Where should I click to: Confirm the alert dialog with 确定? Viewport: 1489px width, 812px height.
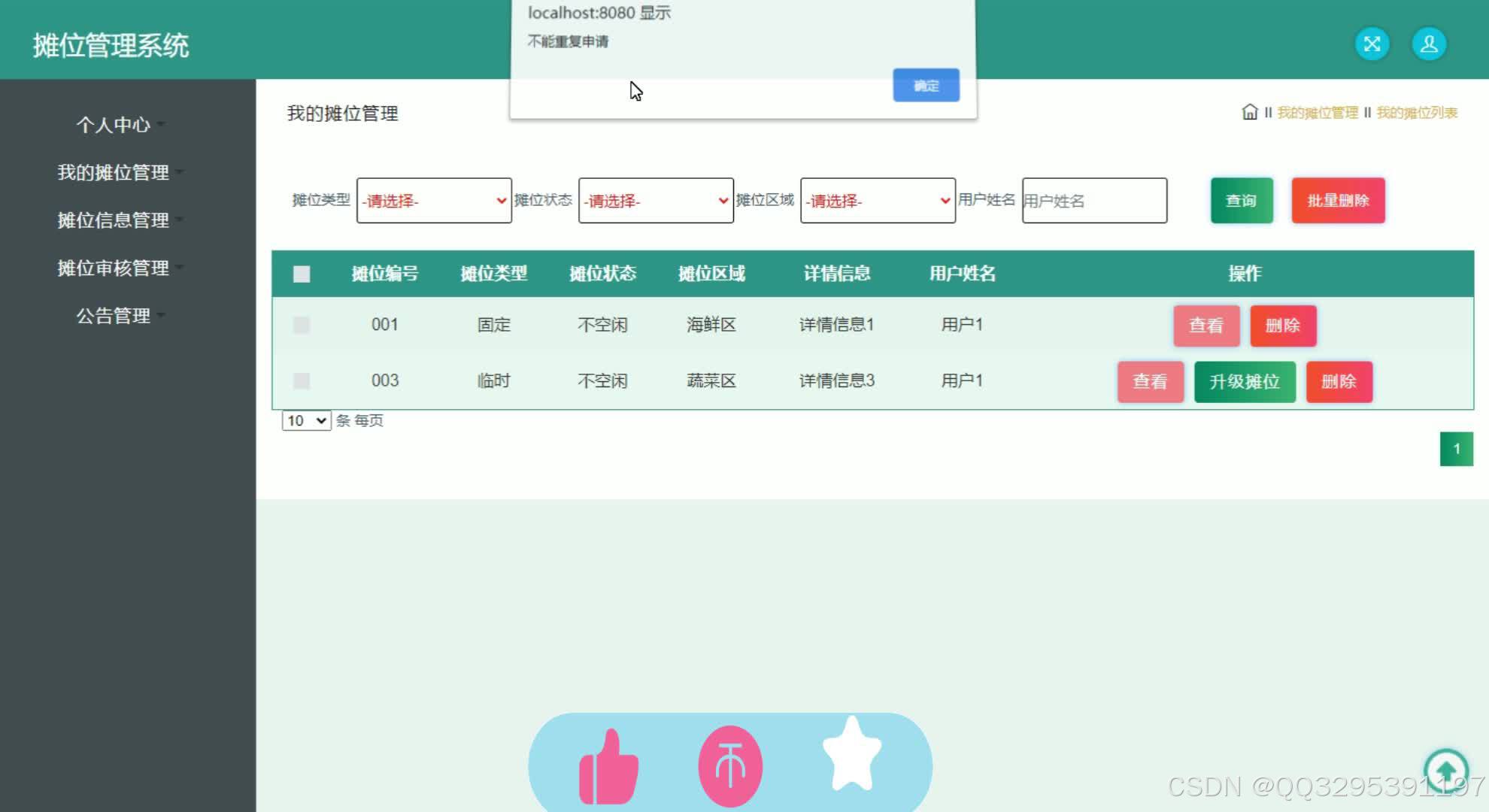pos(926,86)
